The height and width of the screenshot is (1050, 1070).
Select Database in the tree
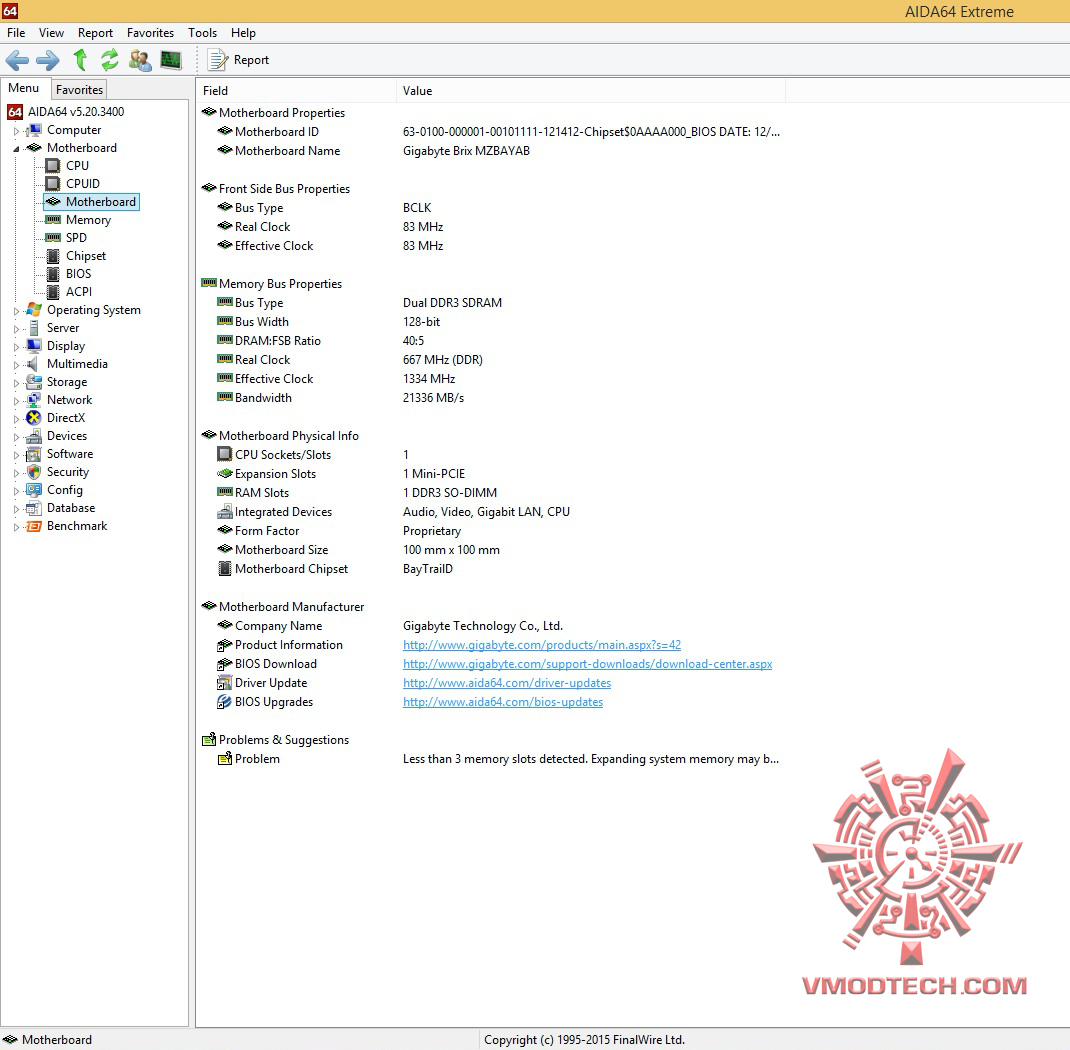pos(71,508)
